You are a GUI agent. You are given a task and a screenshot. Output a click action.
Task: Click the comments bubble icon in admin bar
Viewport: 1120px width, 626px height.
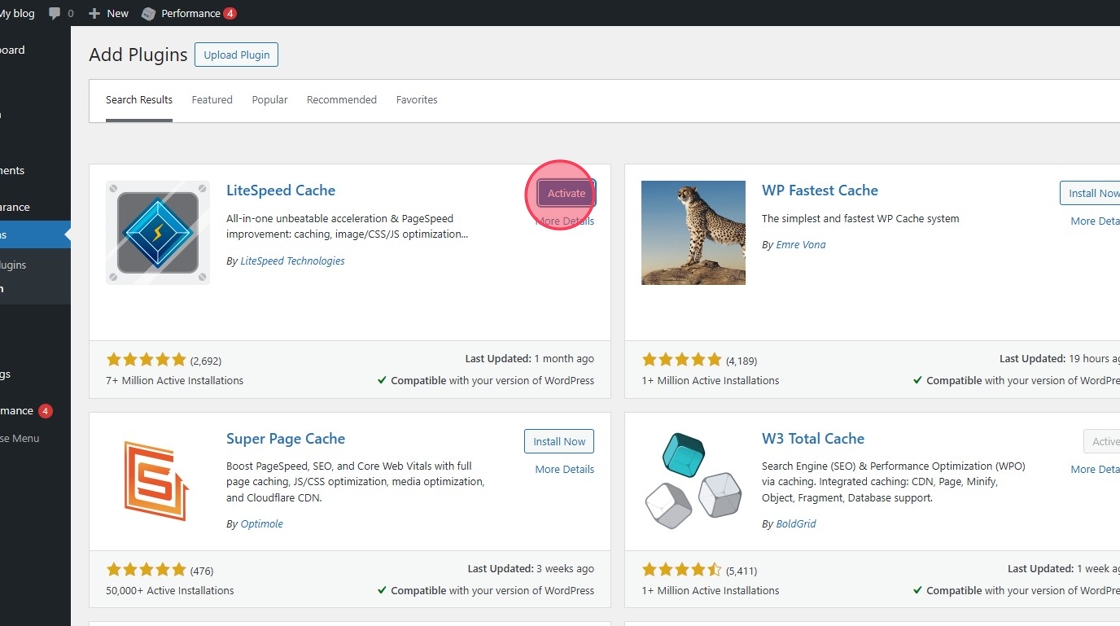pos(54,13)
